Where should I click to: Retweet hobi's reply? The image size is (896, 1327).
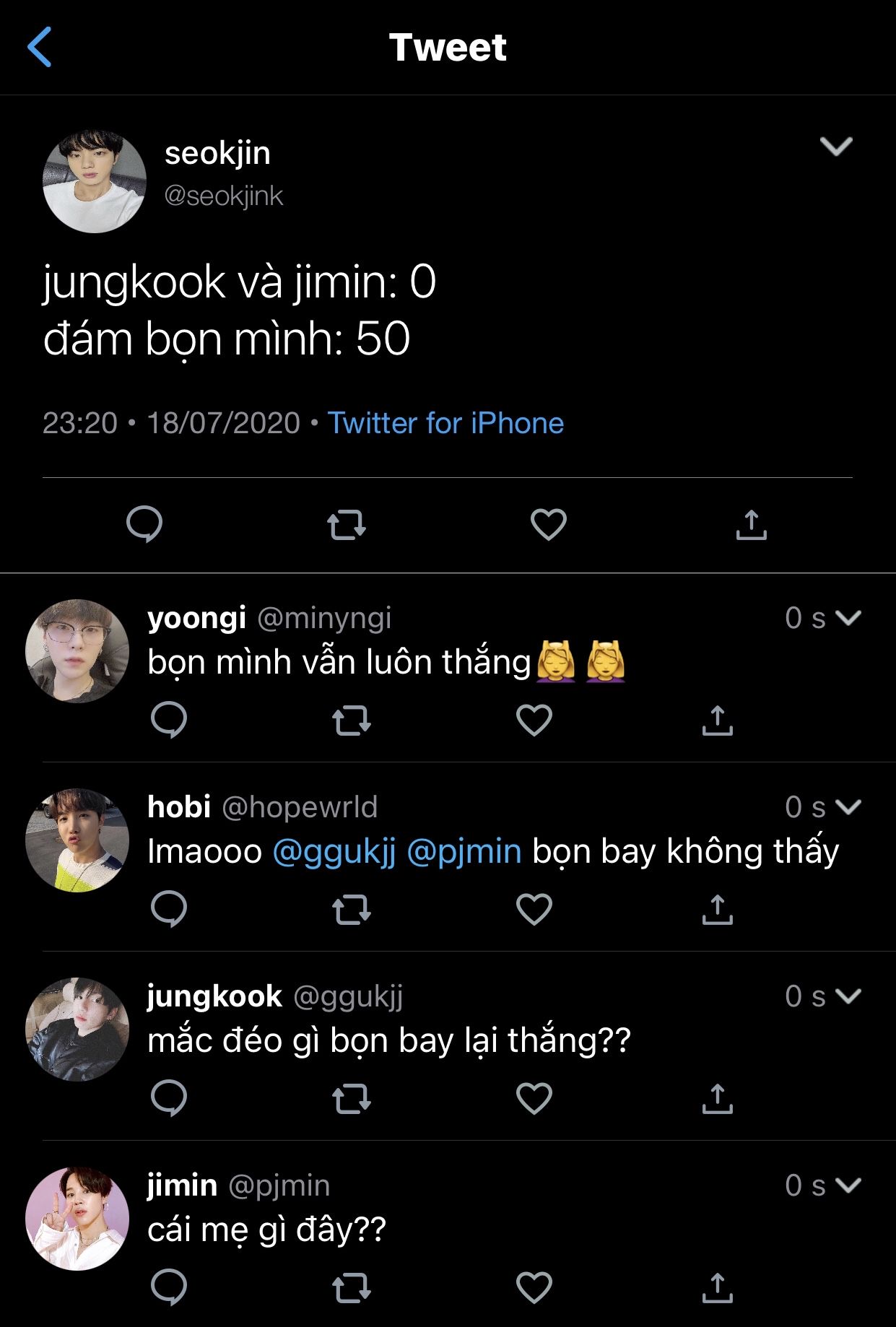tap(352, 909)
